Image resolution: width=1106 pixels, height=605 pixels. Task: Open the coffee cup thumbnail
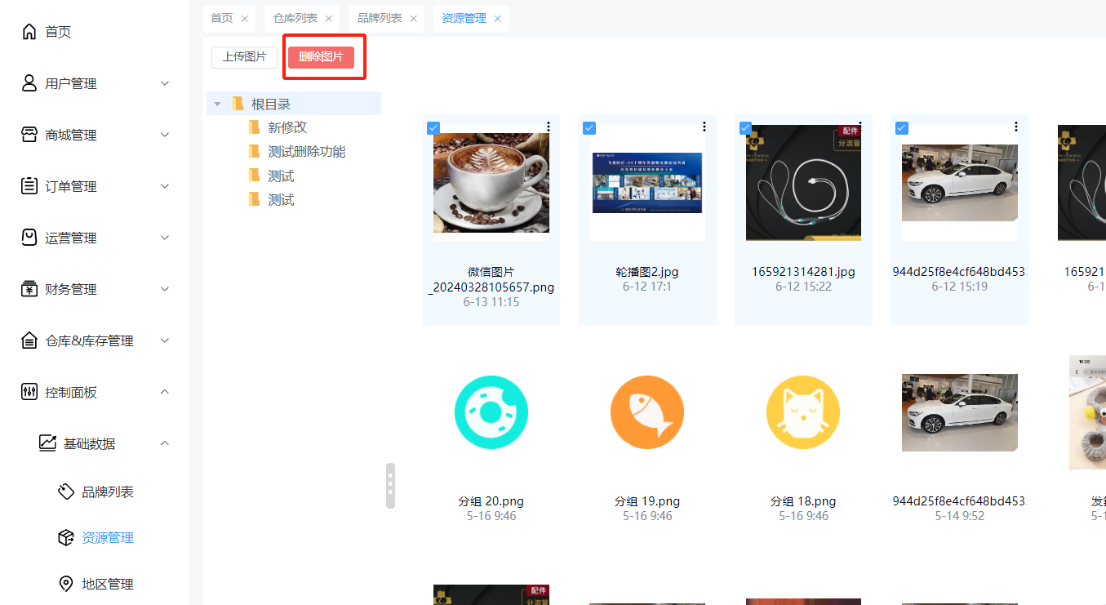coord(491,183)
